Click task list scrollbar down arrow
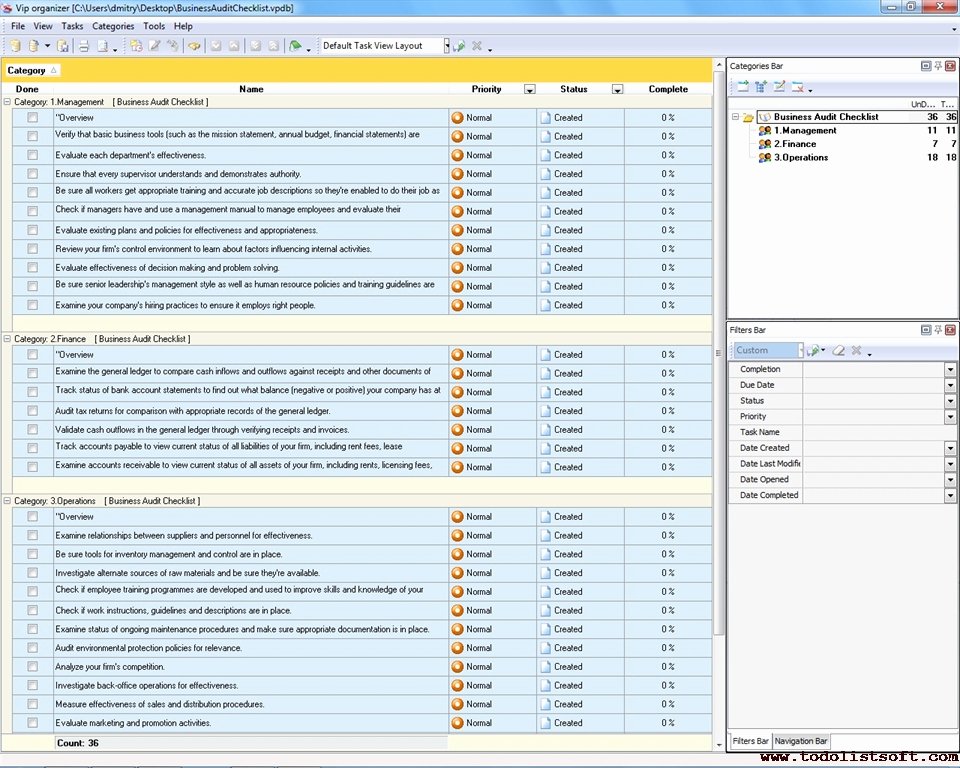Image resolution: width=960 pixels, height=768 pixels. tap(719, 745)
